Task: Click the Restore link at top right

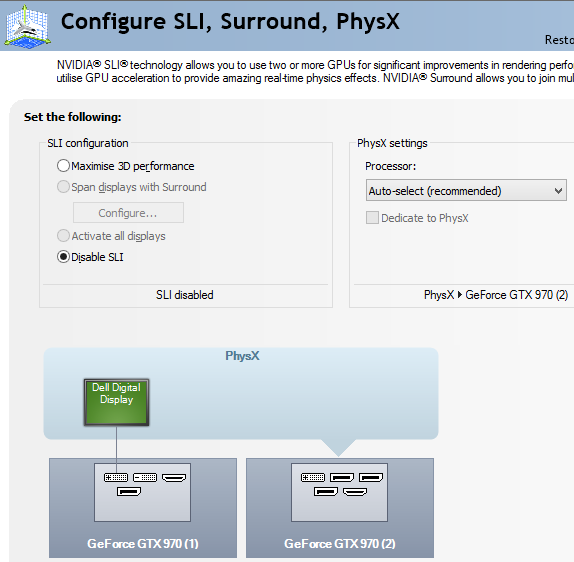Action: coord(559,40)
